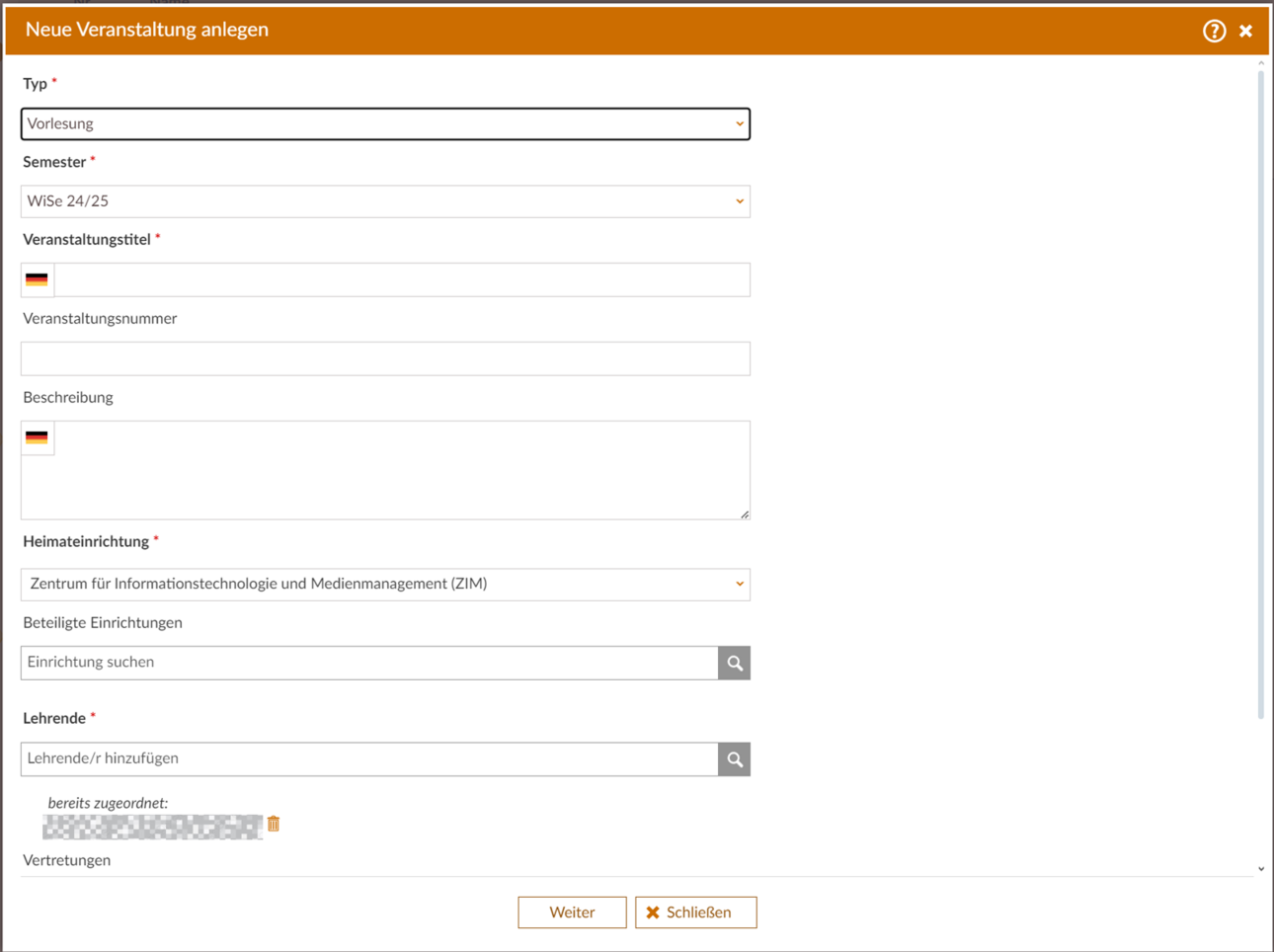Screen dimensions: 1274x952
Task: Expand the Semester dropdown WiSe 24/25
Action: click(x=385, y=201)
